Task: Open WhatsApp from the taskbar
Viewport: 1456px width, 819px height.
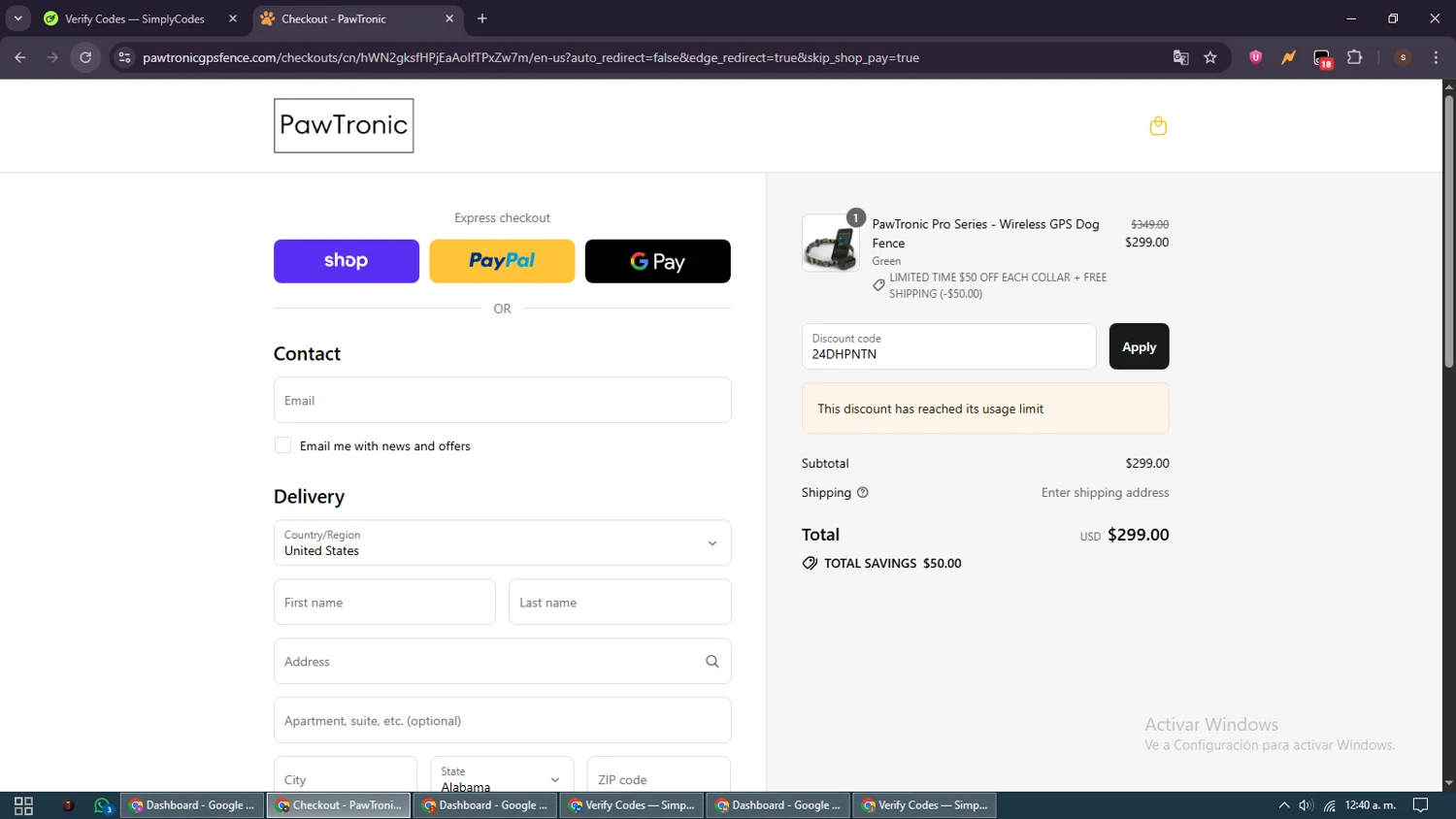Action: (103, 805)
